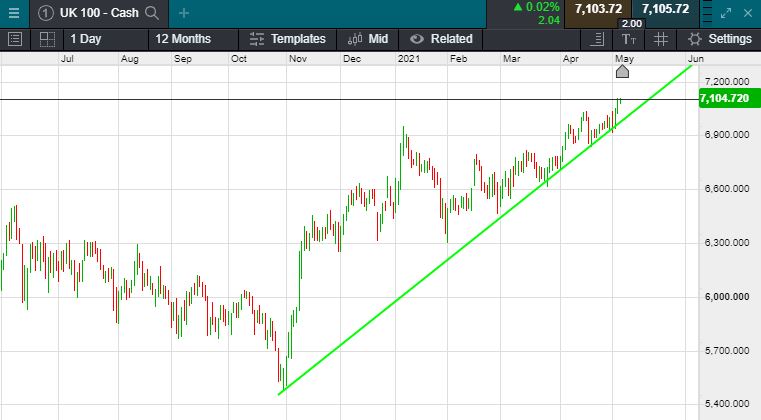
Task: Open the list panel icon in toolbar
Action: tap(15, 39)
